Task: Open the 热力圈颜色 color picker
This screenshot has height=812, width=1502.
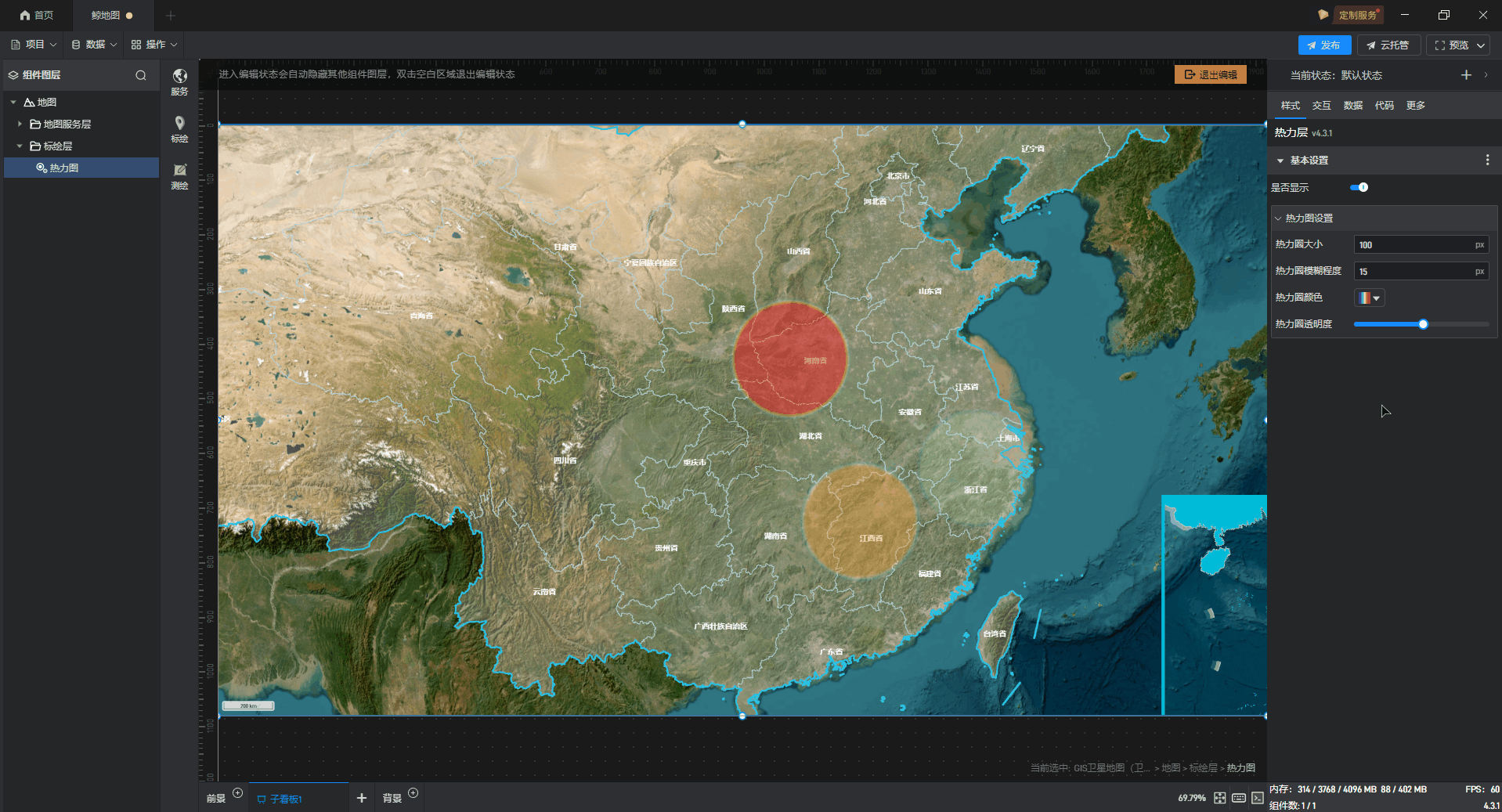Action: pos(1369,298)
